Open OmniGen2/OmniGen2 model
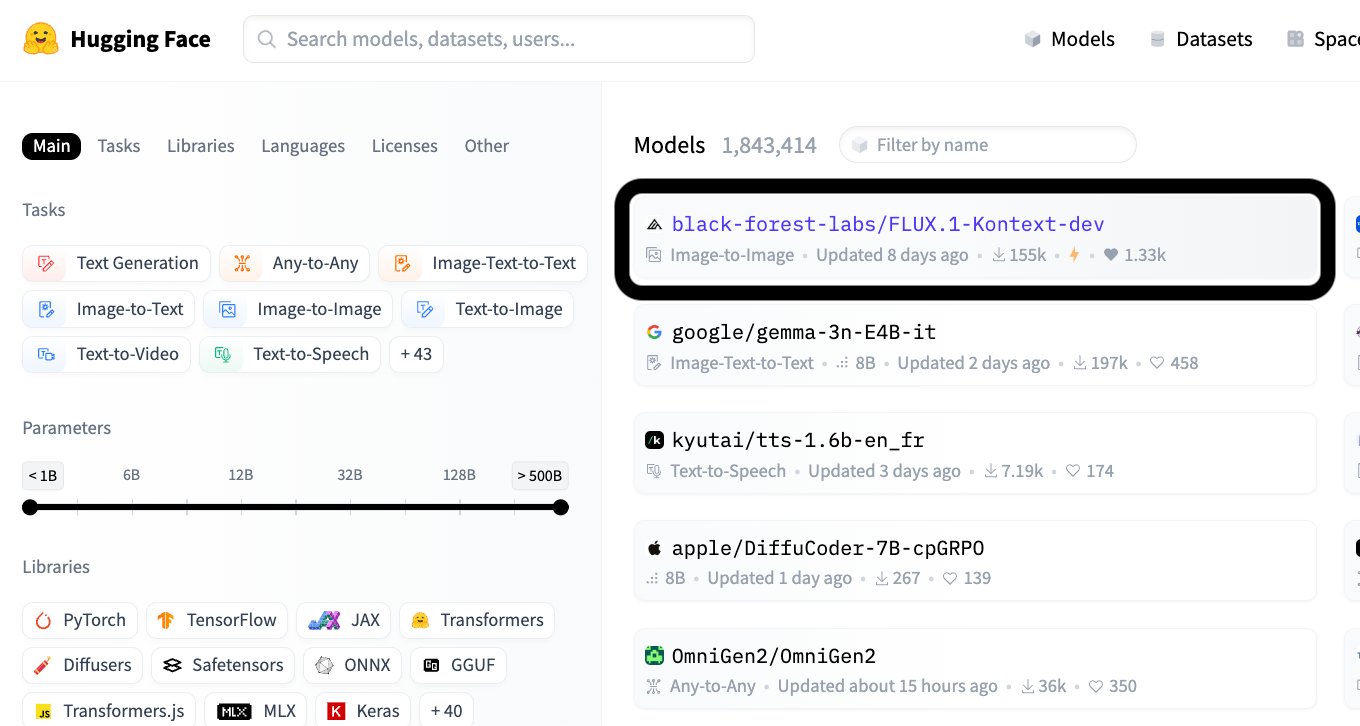This screenshot has width=1360, height=726. point(975,670)
